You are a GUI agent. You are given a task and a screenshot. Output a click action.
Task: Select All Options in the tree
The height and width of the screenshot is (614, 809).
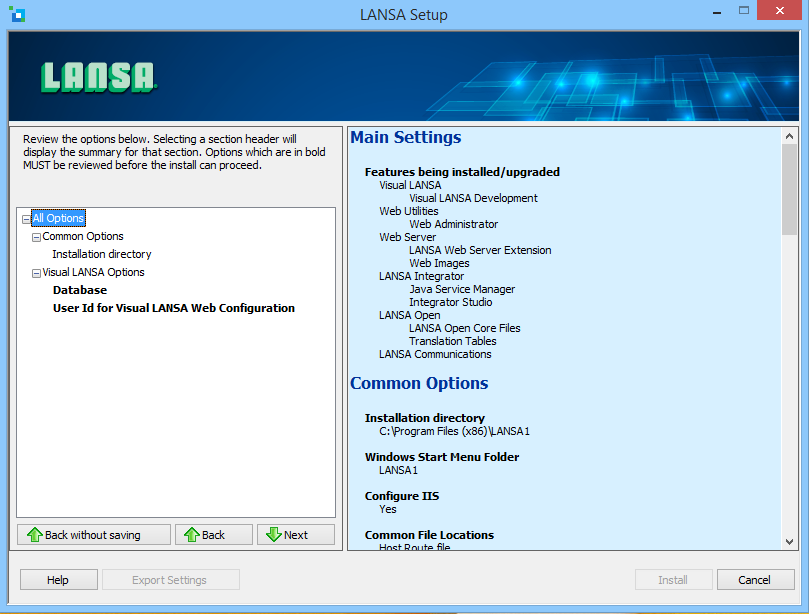(x=58, y=218)
